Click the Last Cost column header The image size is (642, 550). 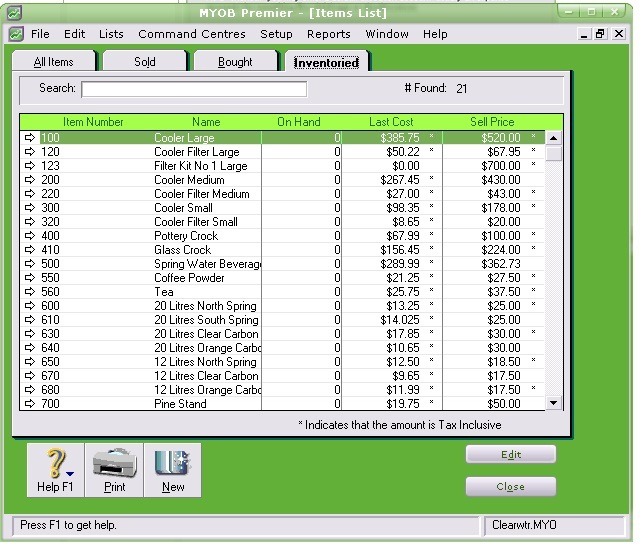[391, 122]
